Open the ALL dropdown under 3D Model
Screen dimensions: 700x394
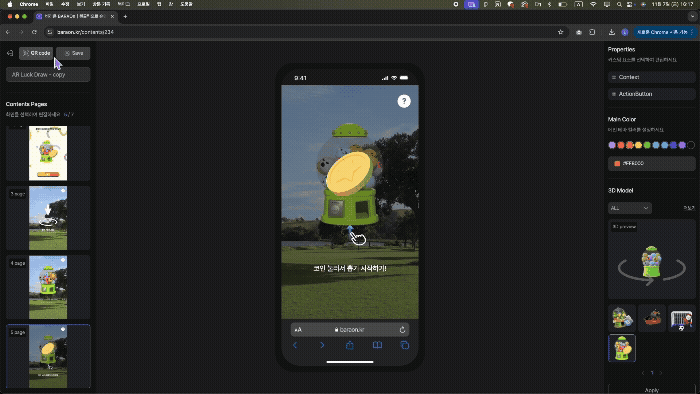(630, 208)
